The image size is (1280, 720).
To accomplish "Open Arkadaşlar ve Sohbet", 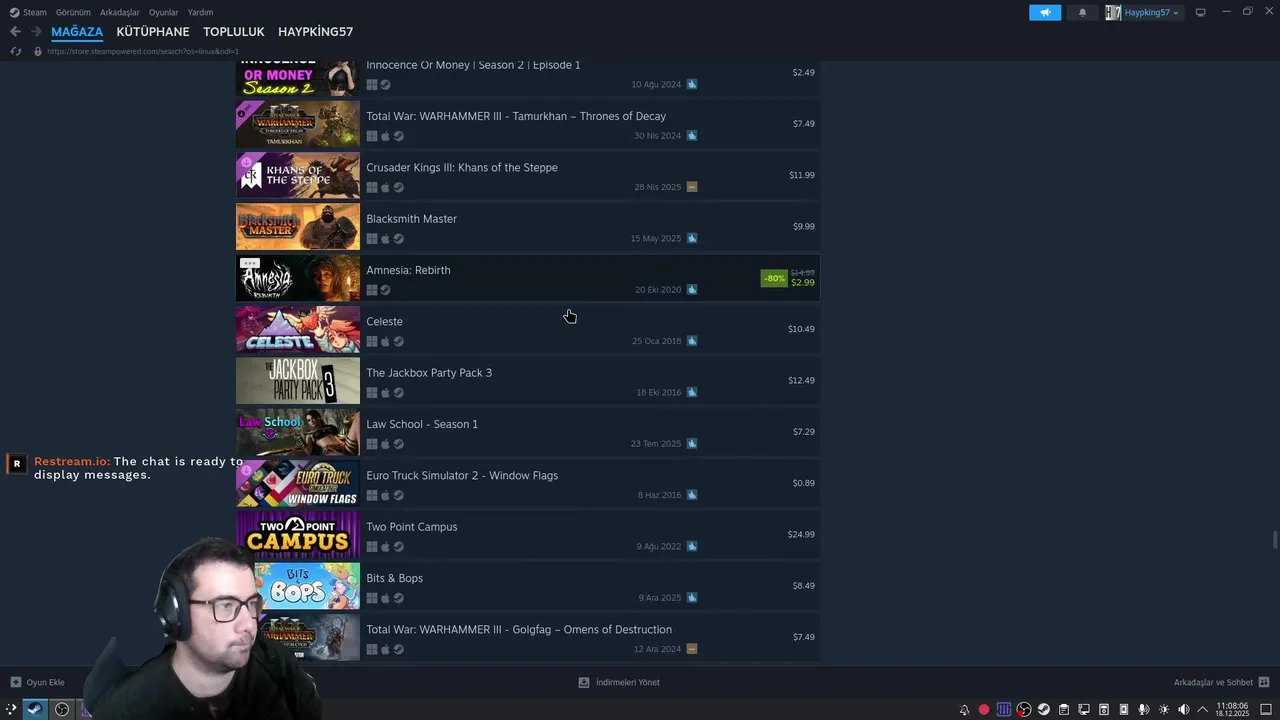I will pyautogui.click(x=1221, y=682).
